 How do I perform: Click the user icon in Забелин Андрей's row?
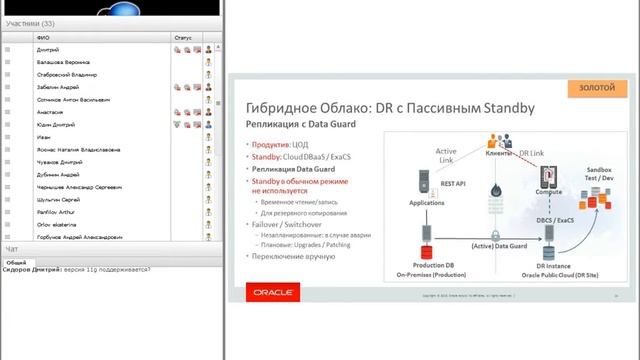coord(209,87)
